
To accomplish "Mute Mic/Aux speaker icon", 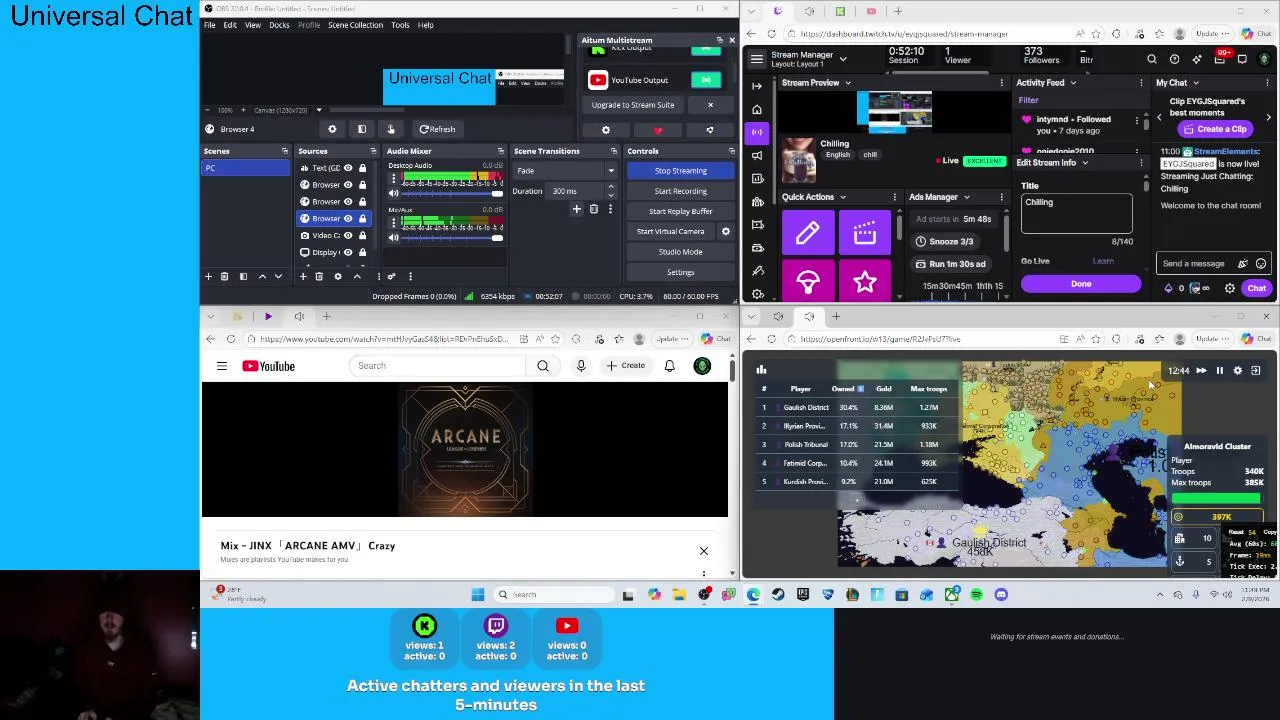I will [x=393, y=238].
